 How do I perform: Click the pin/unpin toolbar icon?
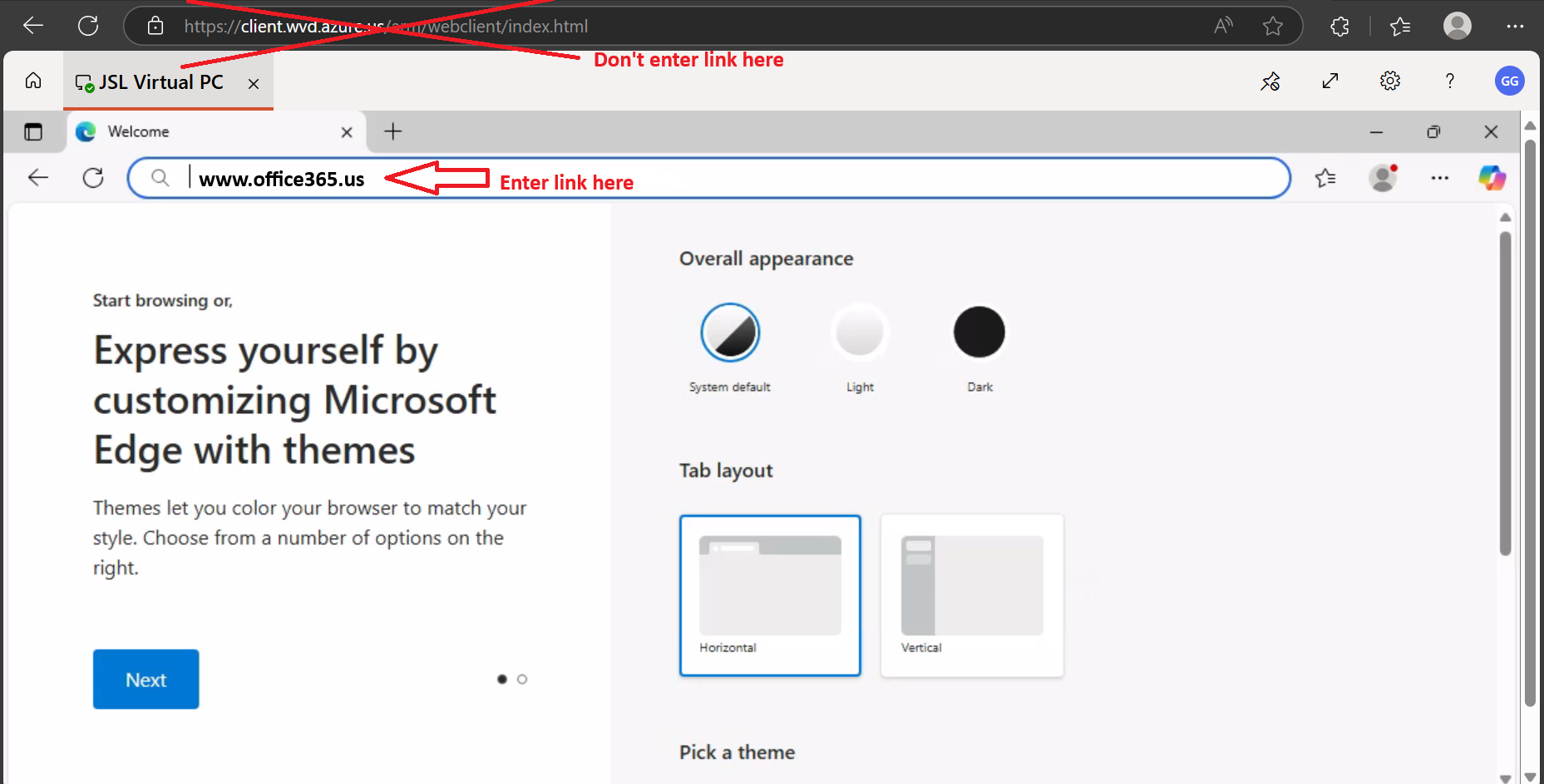pyautogui.click(x=1270, y=81)
